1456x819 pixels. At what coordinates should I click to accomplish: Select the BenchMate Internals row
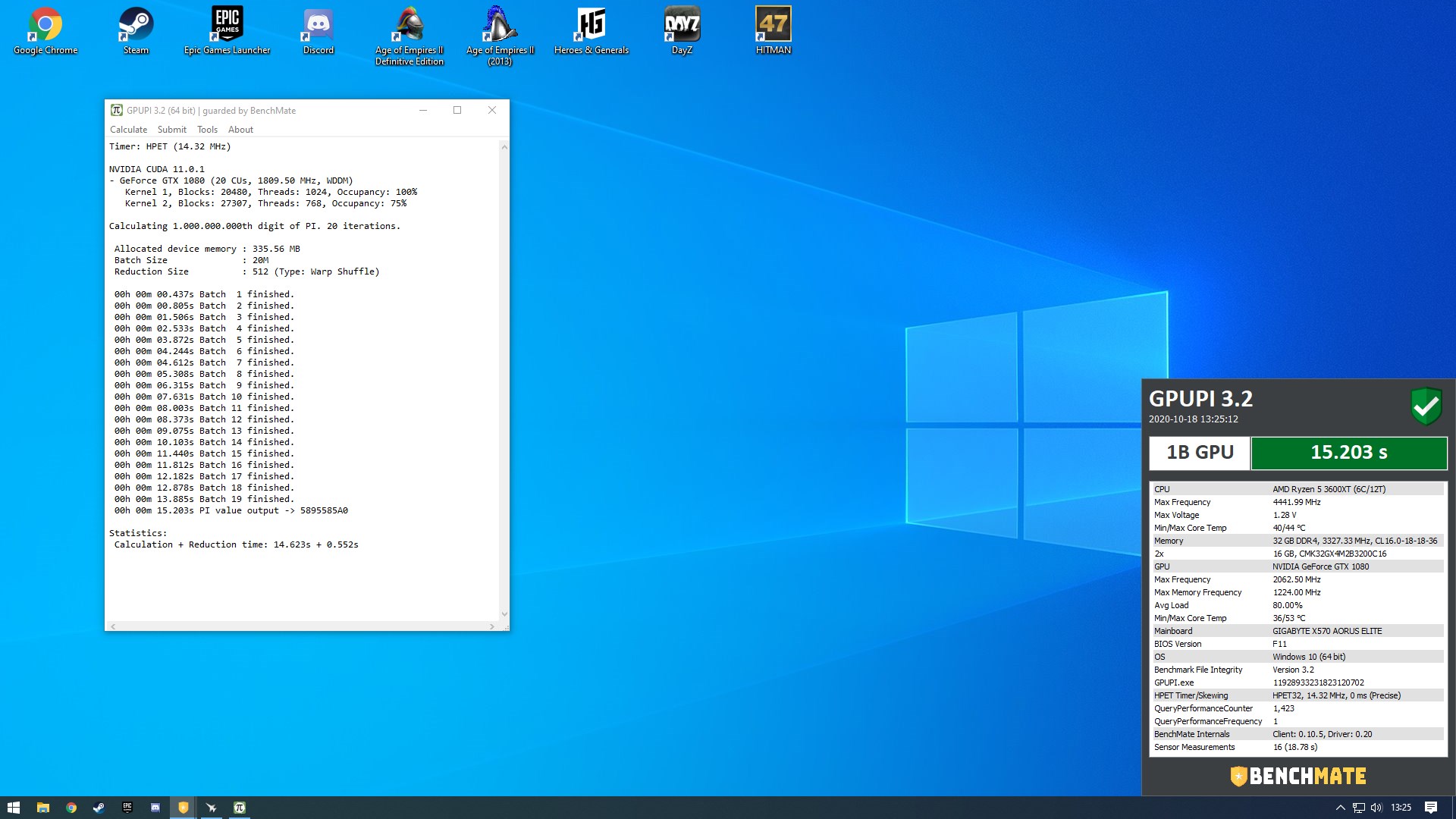pos(1298,734)
